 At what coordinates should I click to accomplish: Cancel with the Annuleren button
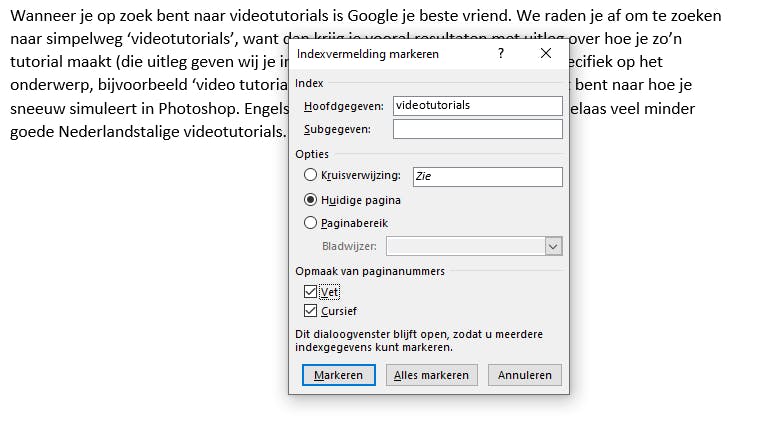coord(525,375)
